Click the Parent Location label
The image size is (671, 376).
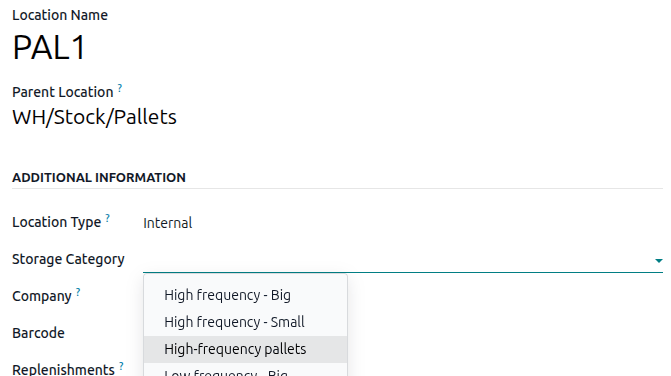[62, 92]
